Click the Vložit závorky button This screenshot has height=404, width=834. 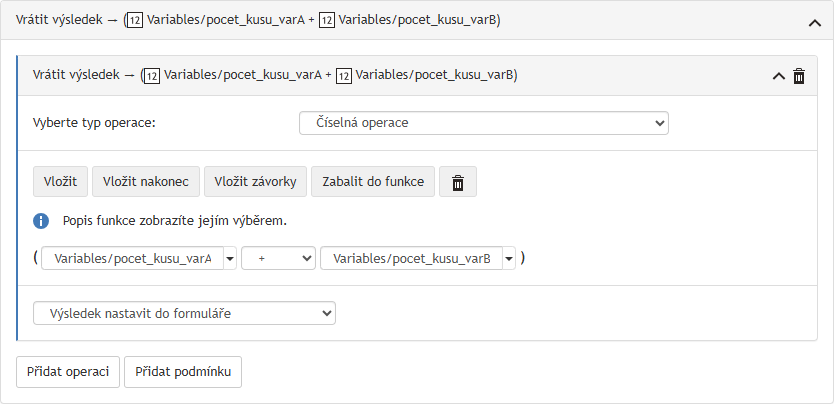point(255,181)
